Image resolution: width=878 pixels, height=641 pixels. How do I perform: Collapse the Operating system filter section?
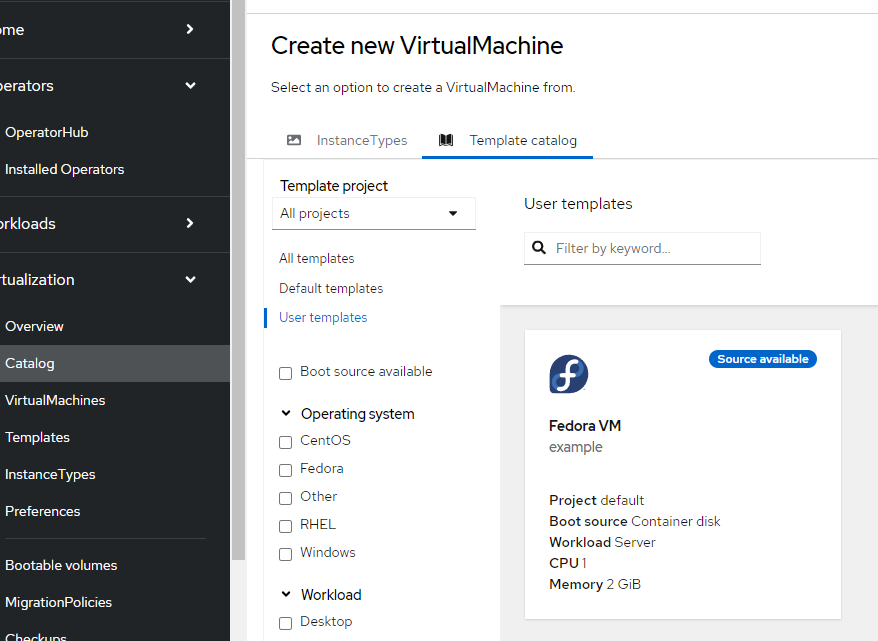(286, 413)
